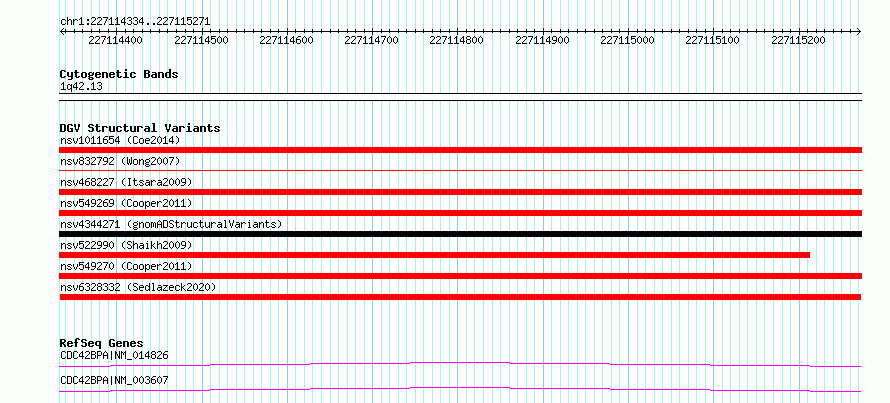Screen dimensions: 890x403
Task: Click the shorter red bar for nsv522990
Action: (x=435, y=255)
